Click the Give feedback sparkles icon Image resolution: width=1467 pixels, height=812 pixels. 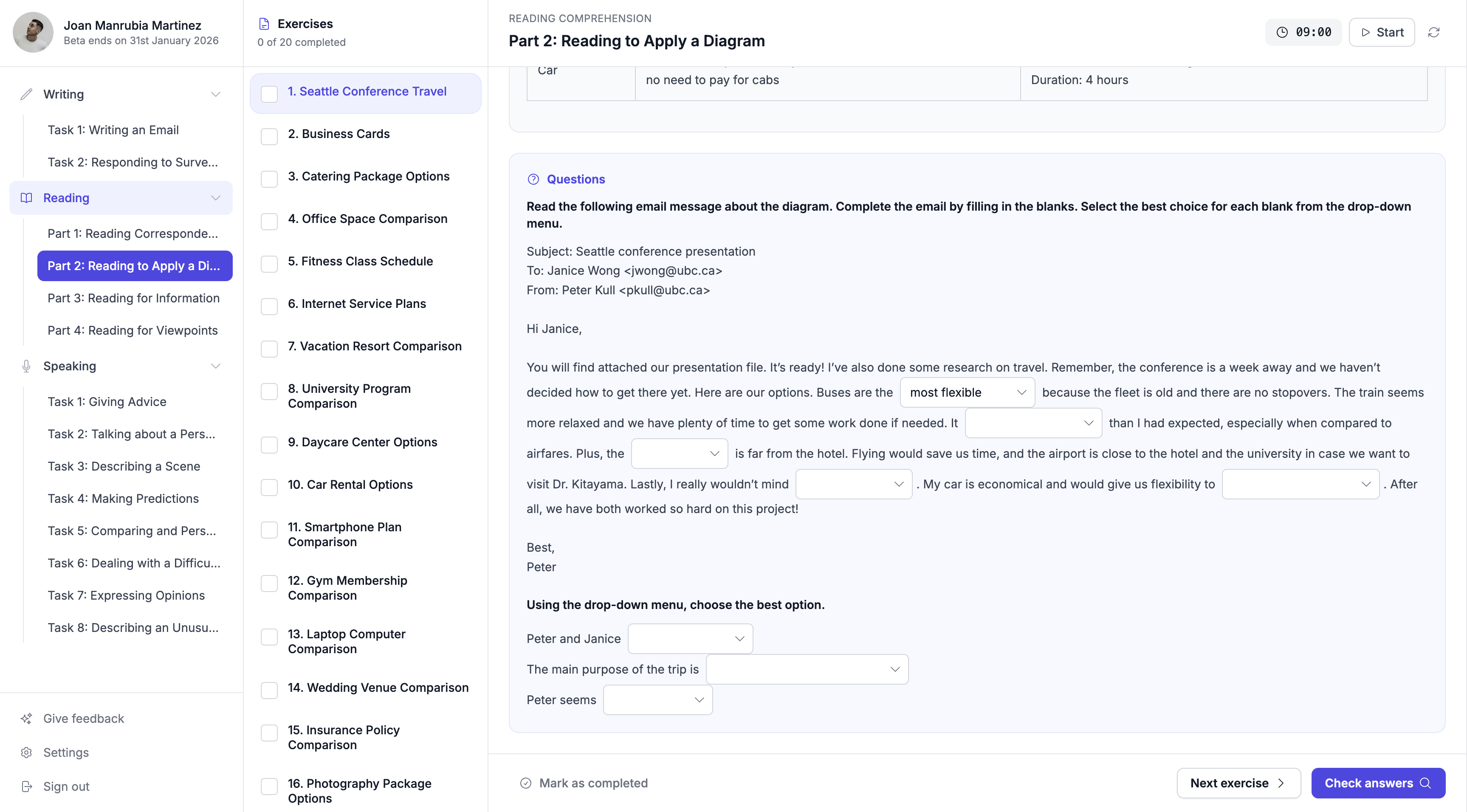click(27, 719)
